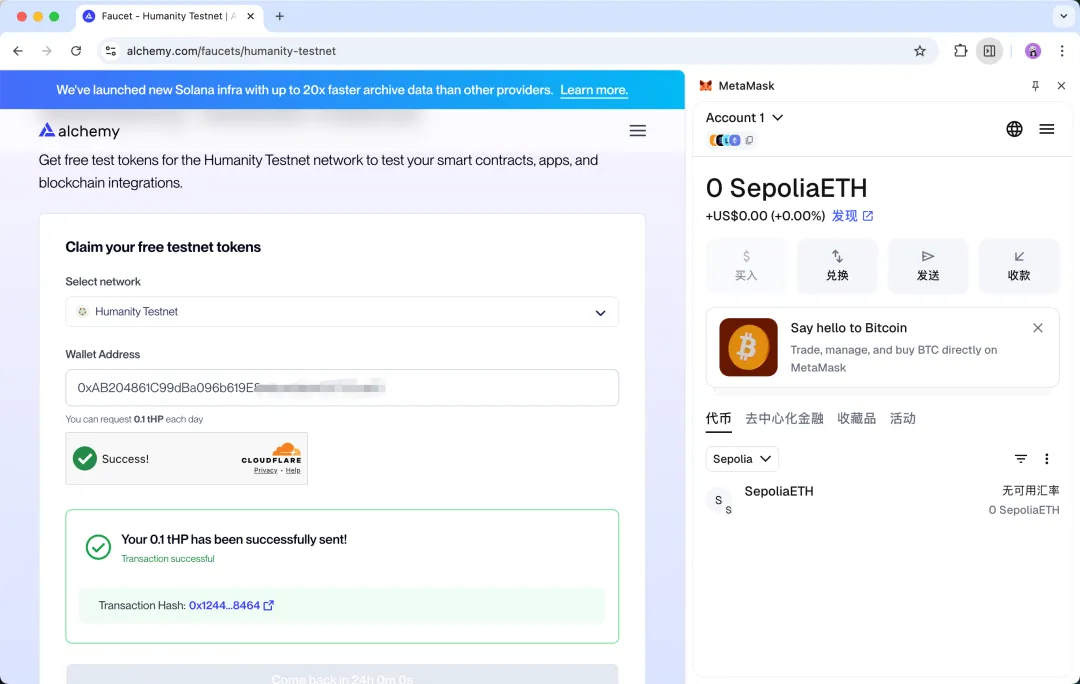Pin the MetaMask side panel

pyautogui.click(x=1035, y=86)
